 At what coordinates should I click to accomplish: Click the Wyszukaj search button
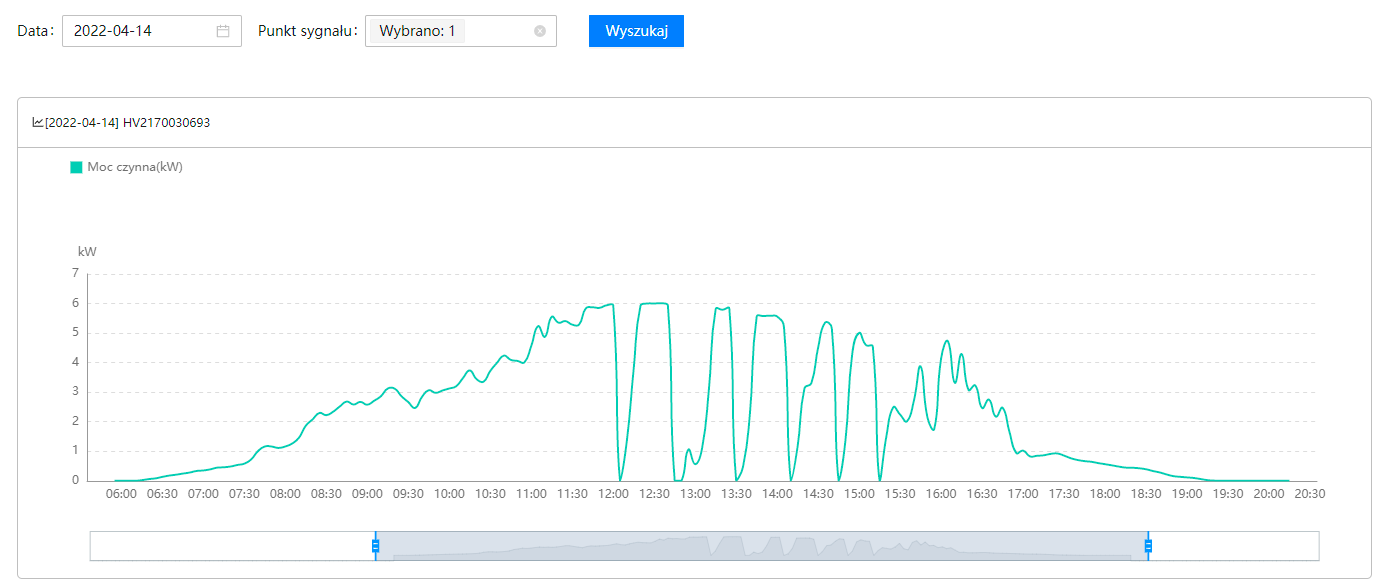(x=636, y=31)
